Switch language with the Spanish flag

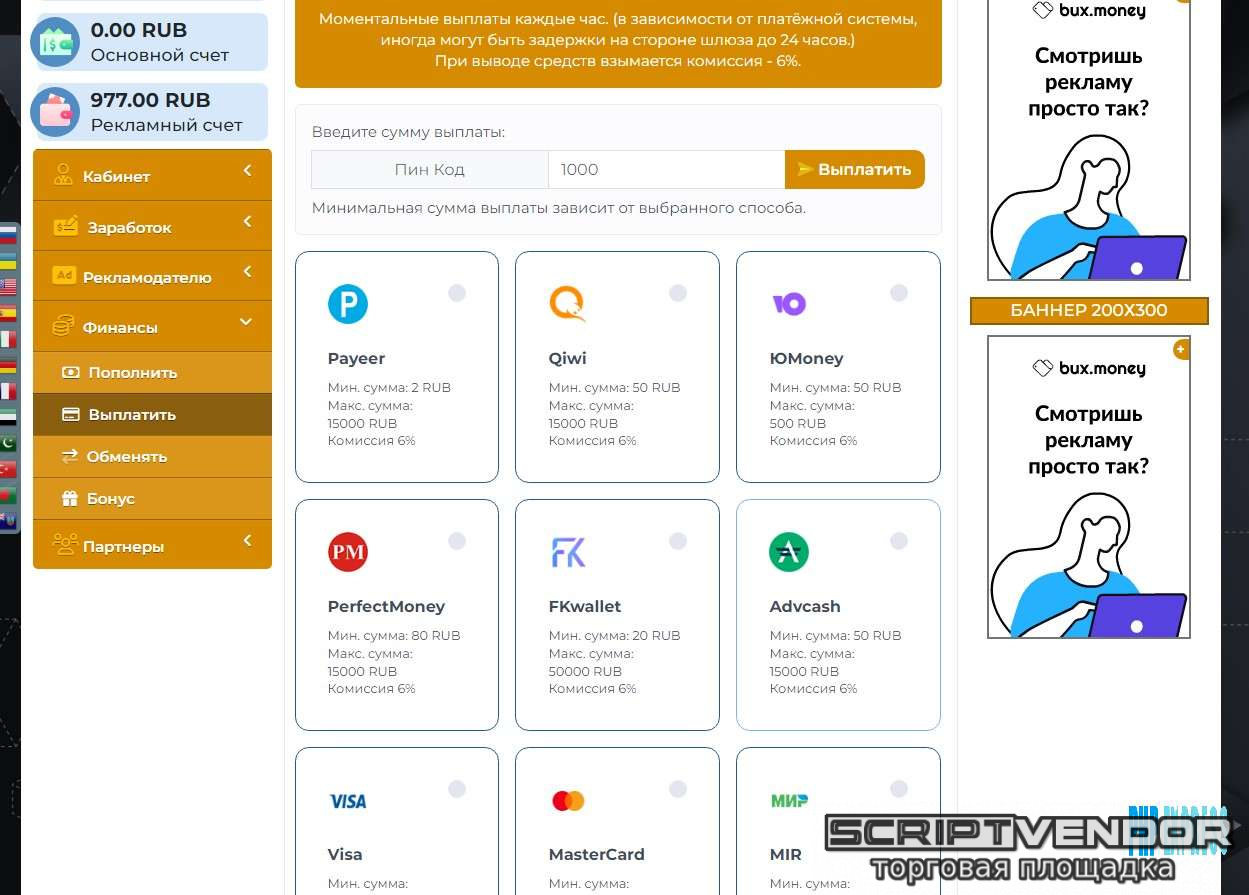tap(8, 313)
